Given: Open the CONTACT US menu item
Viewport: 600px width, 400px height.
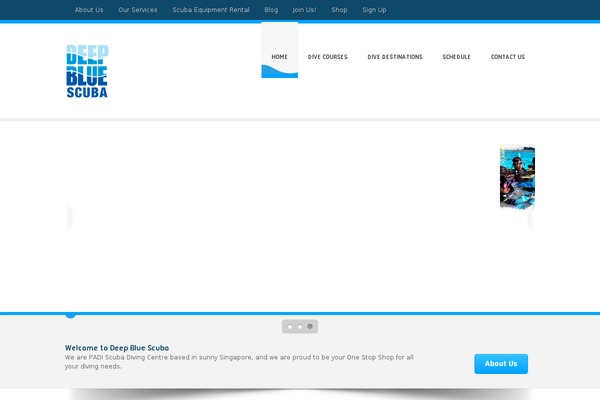Looking at the screenshot, I should (x=508, y=57).
